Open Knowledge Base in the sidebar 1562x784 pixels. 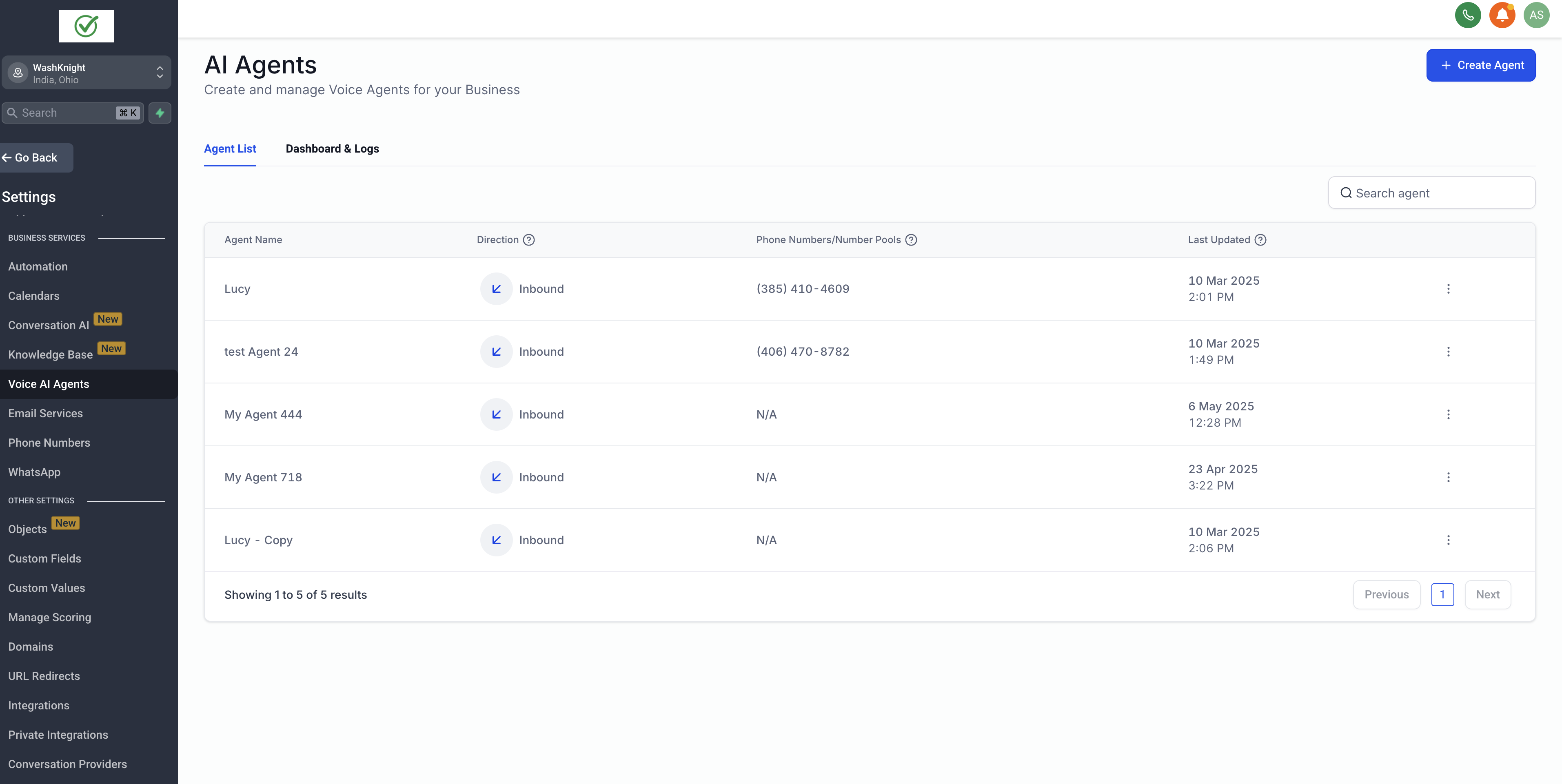pos(50,355)
